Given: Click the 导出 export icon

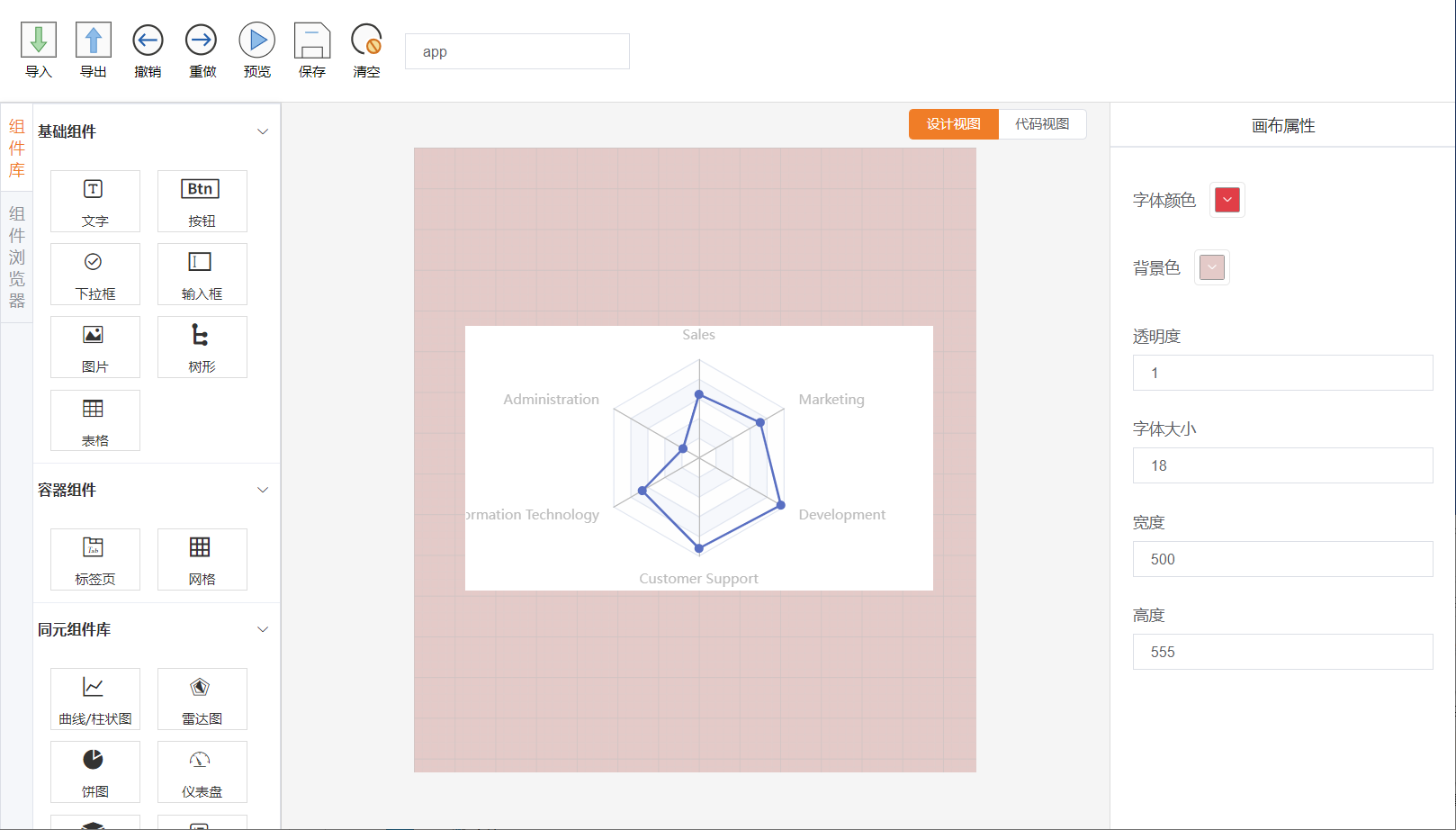Looking at the screenshot, I should coord(94,41).
